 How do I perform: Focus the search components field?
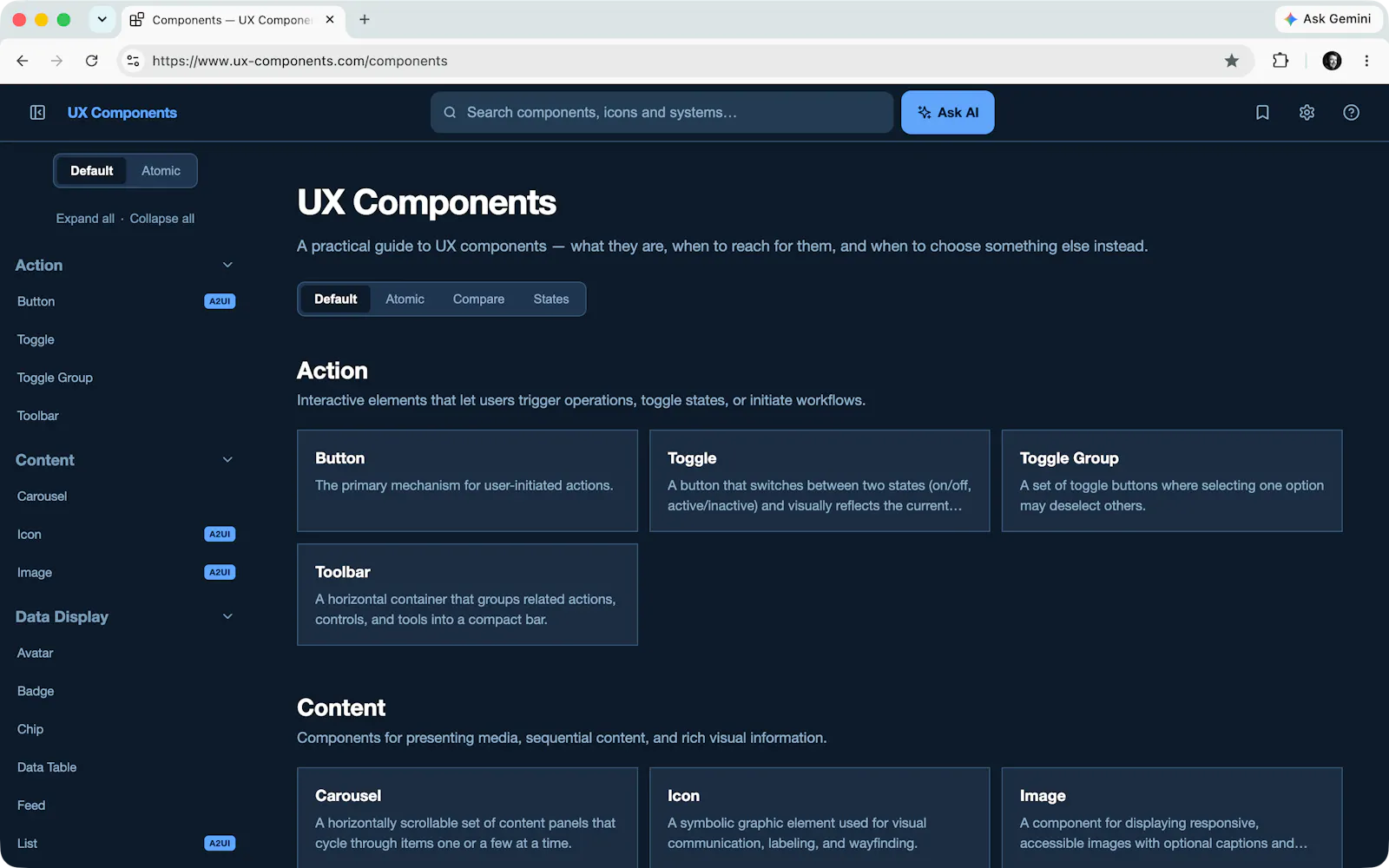click(x=662, y=113)
